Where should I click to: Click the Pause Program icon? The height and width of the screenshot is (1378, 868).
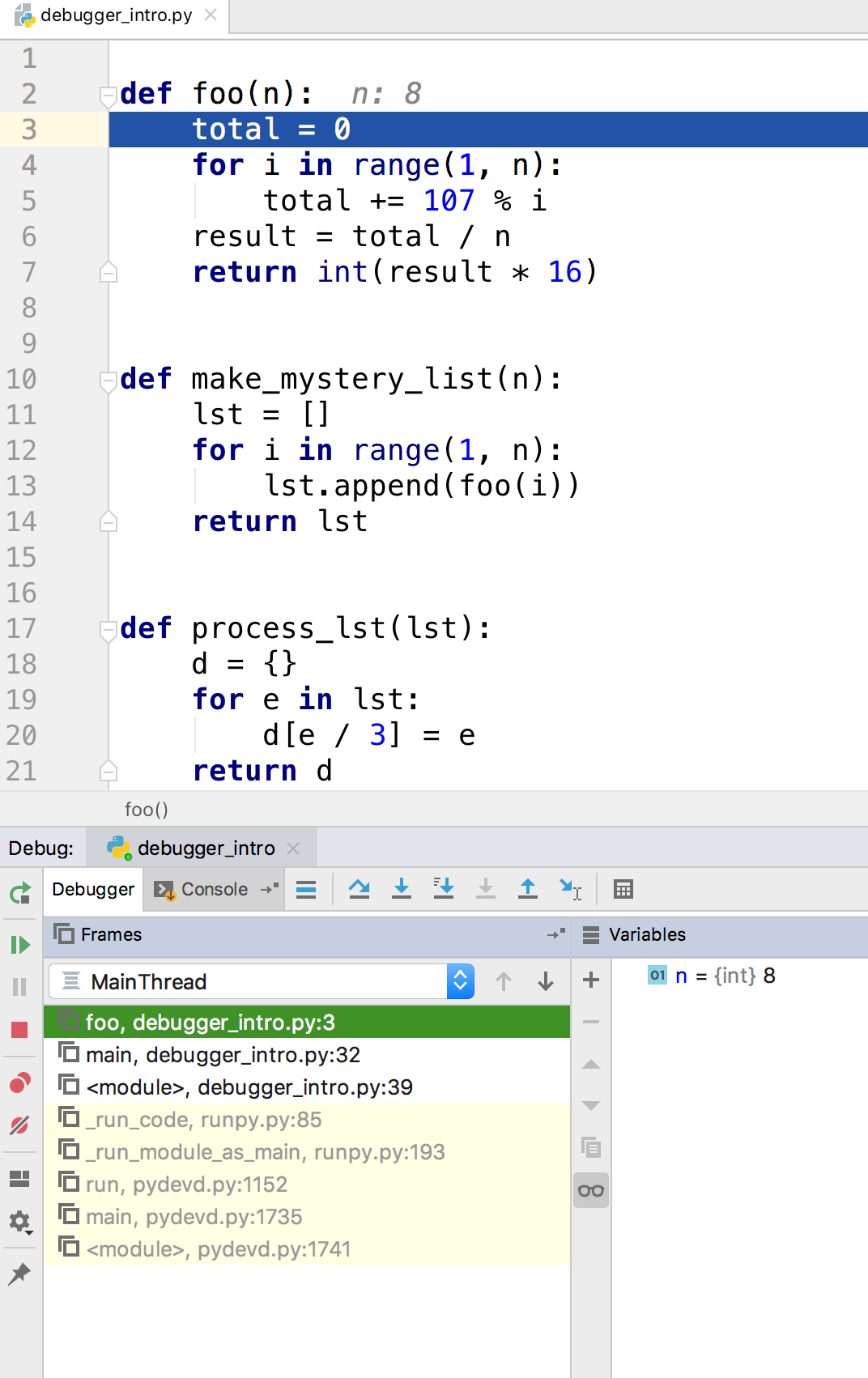pyautogui.click(x=20, y=987)
